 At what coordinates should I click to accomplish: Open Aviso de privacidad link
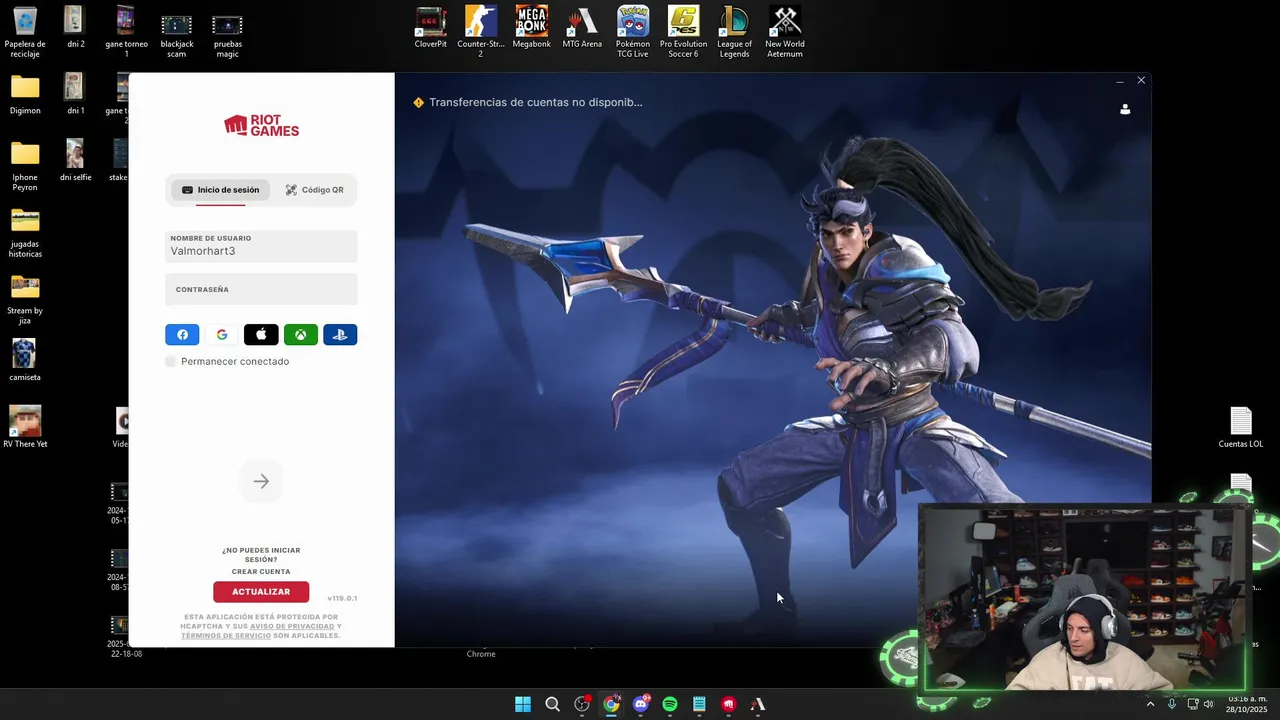(x=292, y=627)
